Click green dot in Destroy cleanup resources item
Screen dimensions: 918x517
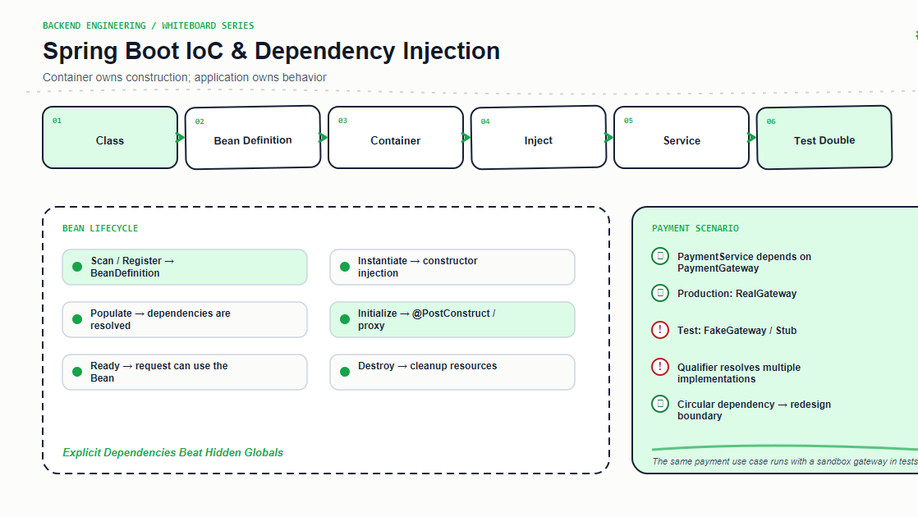[345, 372]
